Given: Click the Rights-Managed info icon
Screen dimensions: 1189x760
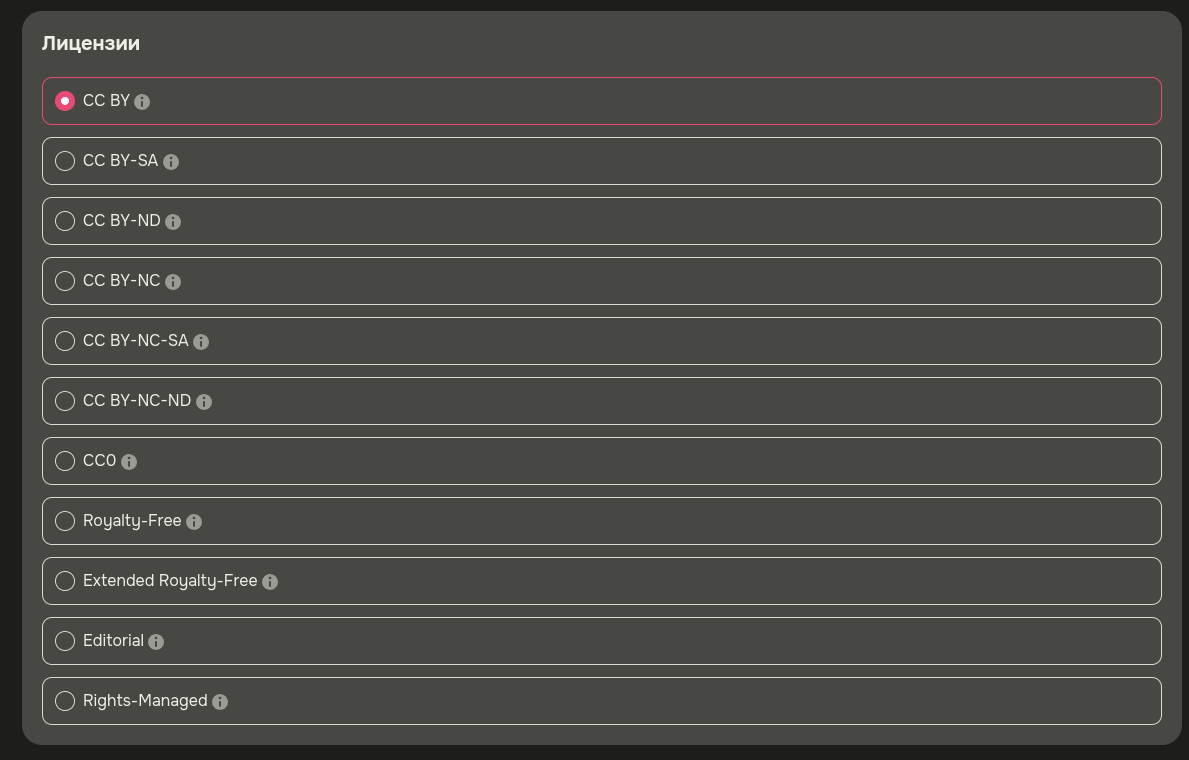Looking at the screenshot, I should pos(220,702).
